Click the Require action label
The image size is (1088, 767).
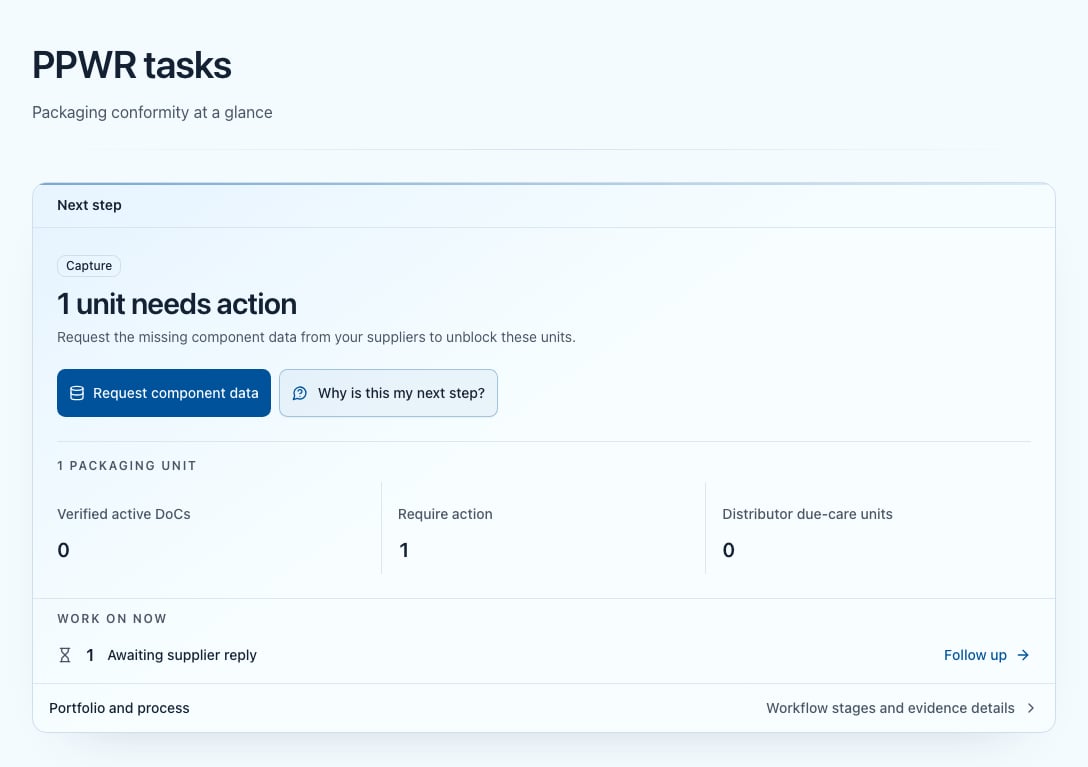click(445, 514)
